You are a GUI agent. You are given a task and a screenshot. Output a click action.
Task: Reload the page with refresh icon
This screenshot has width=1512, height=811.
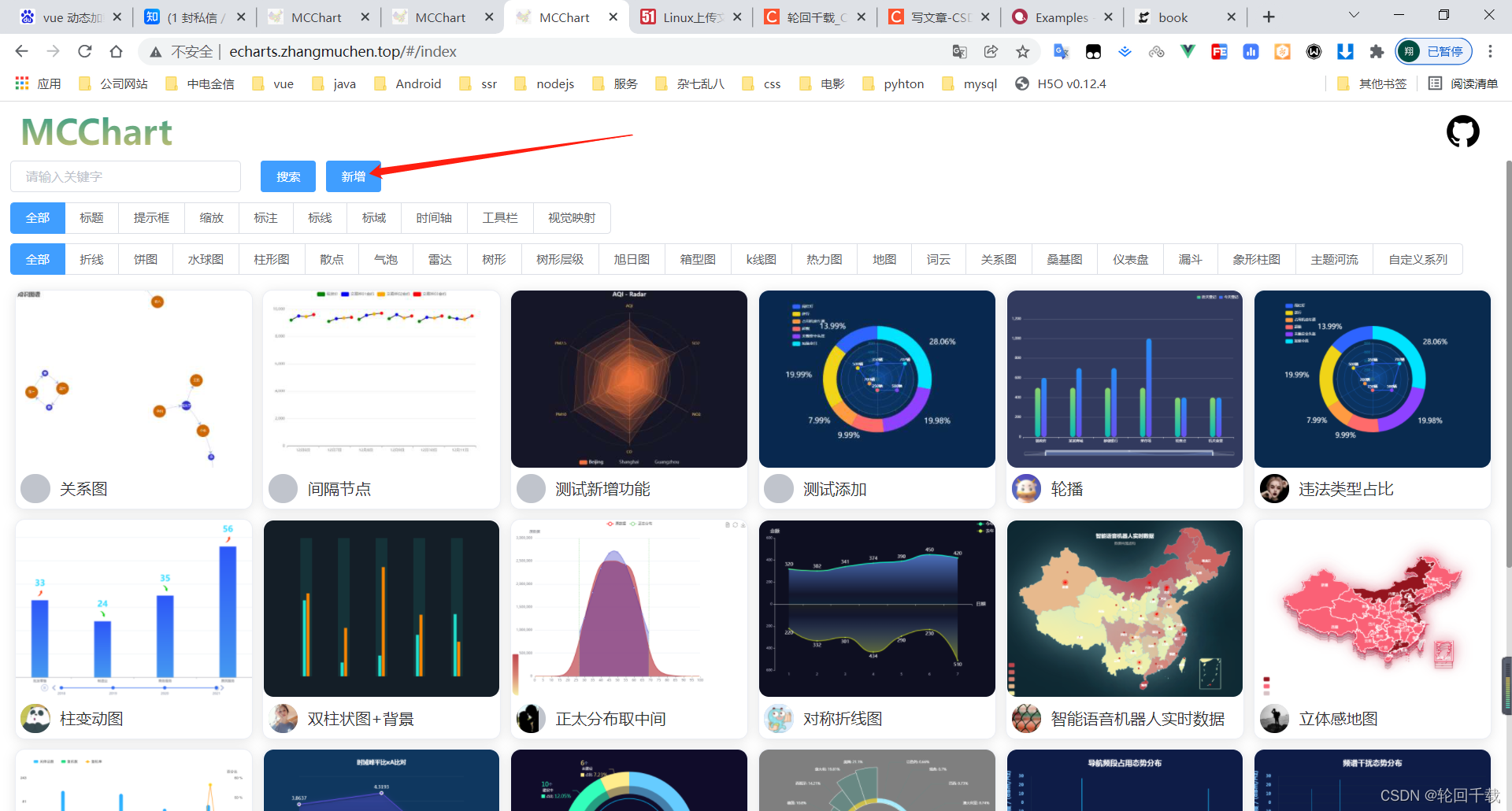[x=84, y=51]
